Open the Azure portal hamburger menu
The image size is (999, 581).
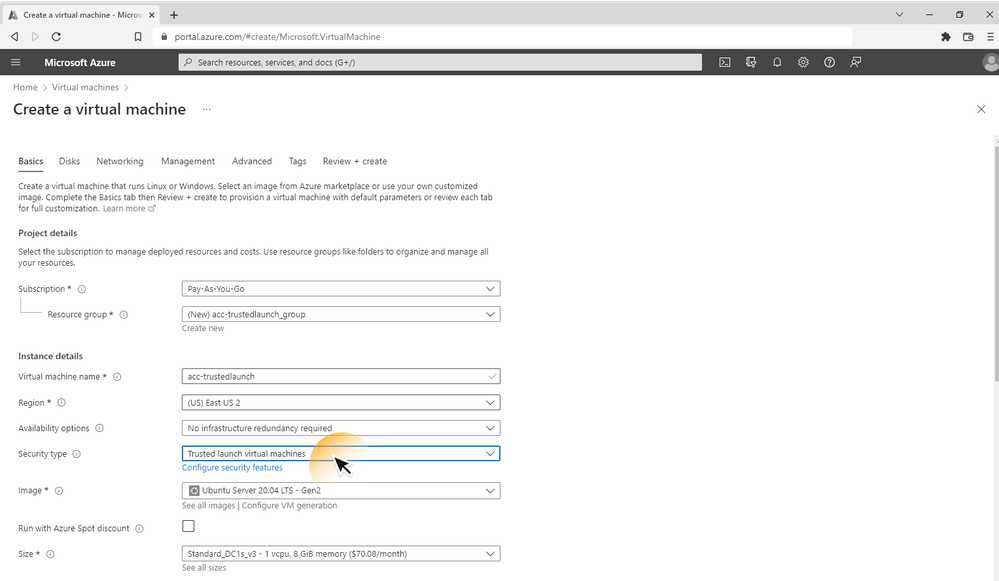click(x=16, y=62)
